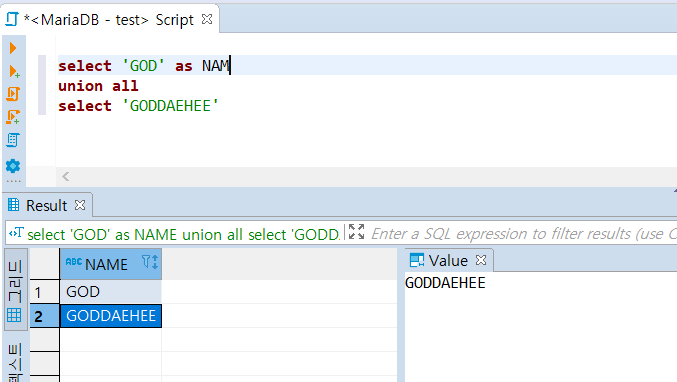Screen dimensions: 677x382
Task: Focus the SQL filter expression input field
Action: [523, 234]
